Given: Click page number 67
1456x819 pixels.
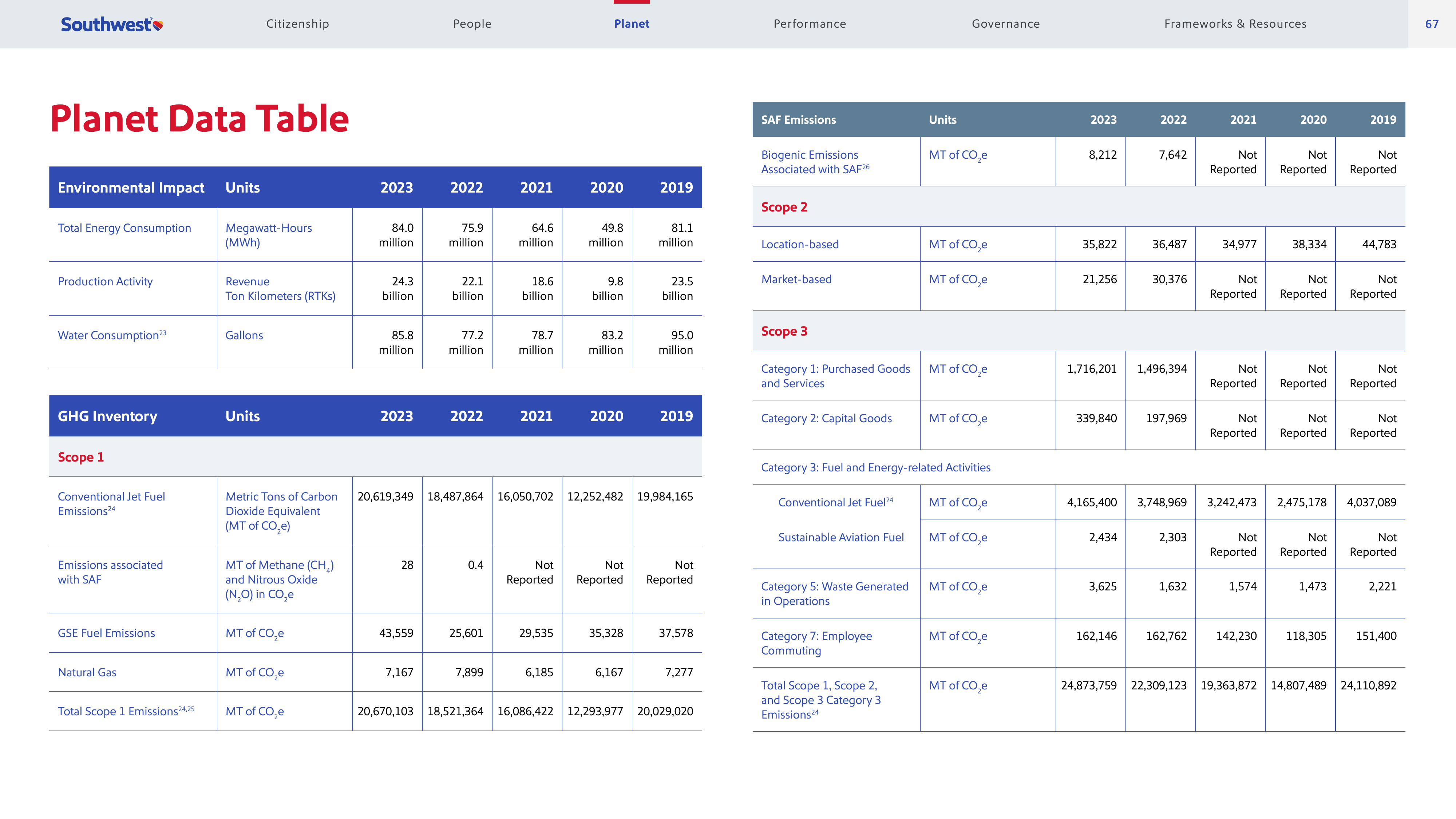Looking at the screenshot, I should click(x=1432, y=24).
